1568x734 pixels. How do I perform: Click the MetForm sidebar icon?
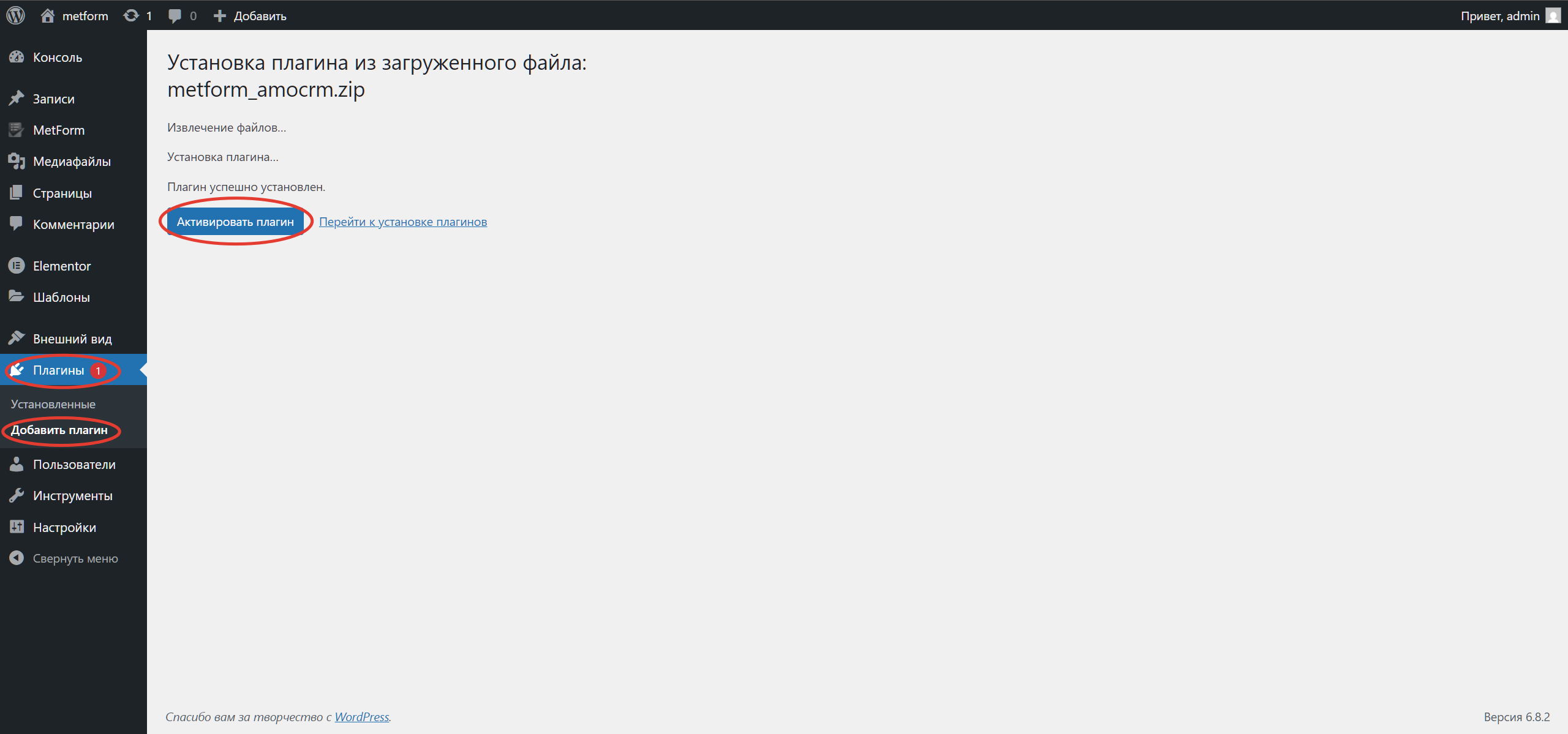(17, 130)
